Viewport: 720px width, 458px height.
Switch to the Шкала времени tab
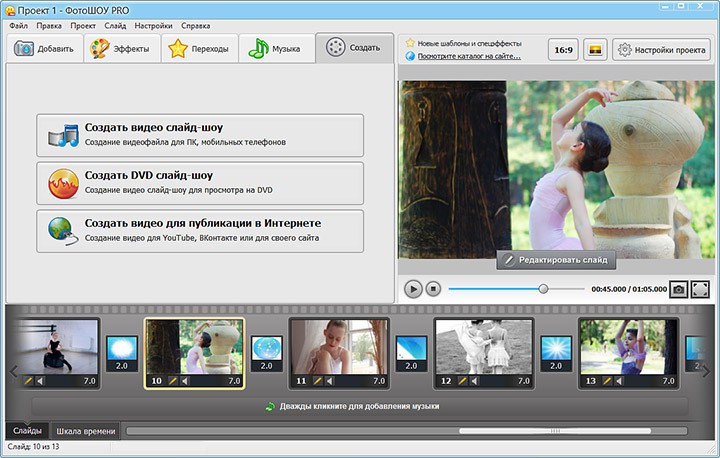click(85, 431)
